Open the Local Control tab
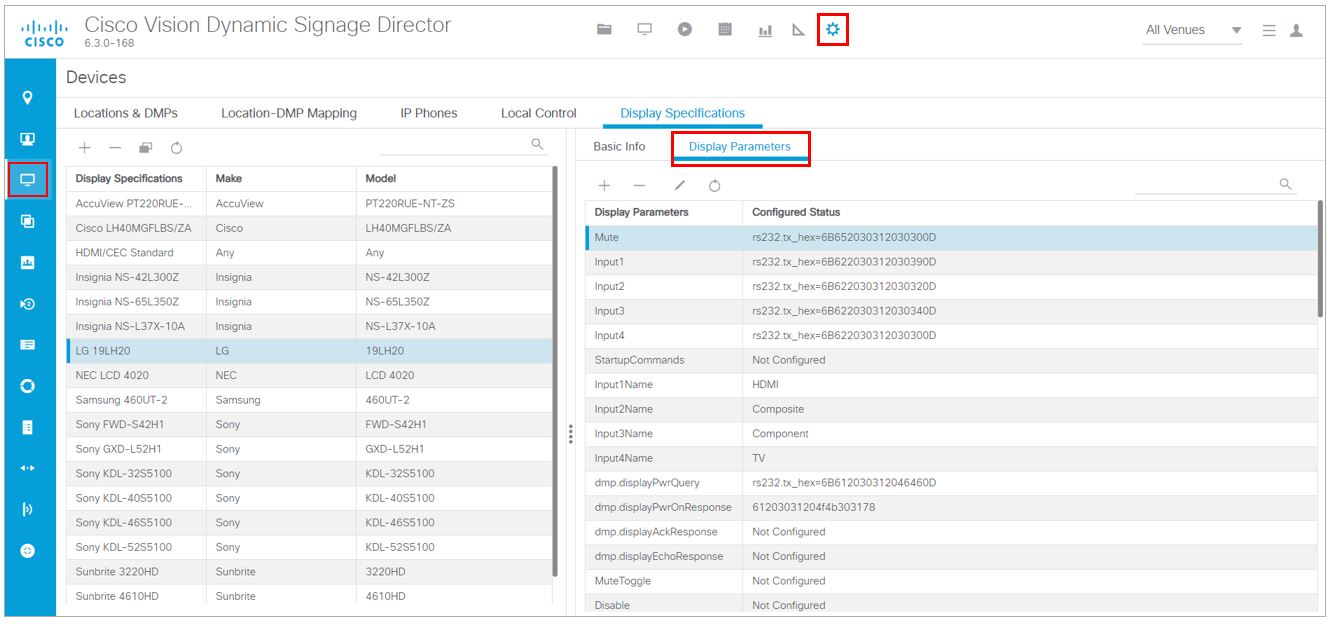This screenshot has height=625, width=1332. tap(539, 113)
